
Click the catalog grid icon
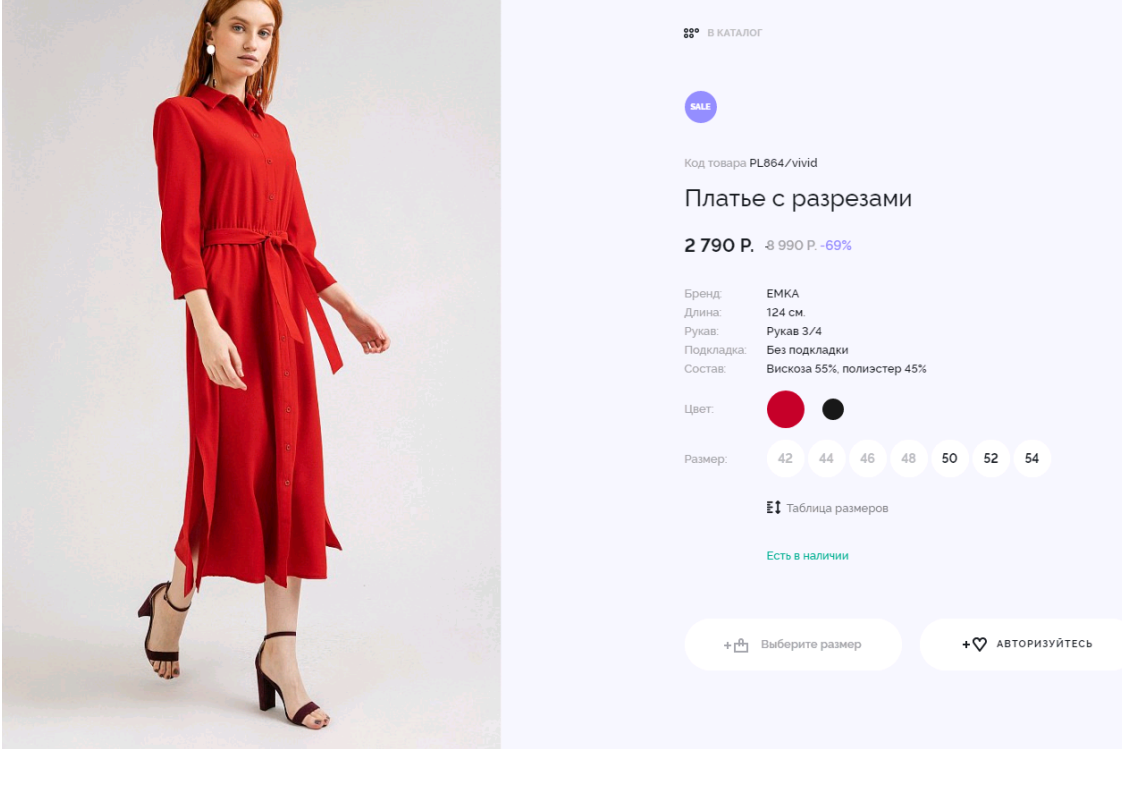coord(690,33)
